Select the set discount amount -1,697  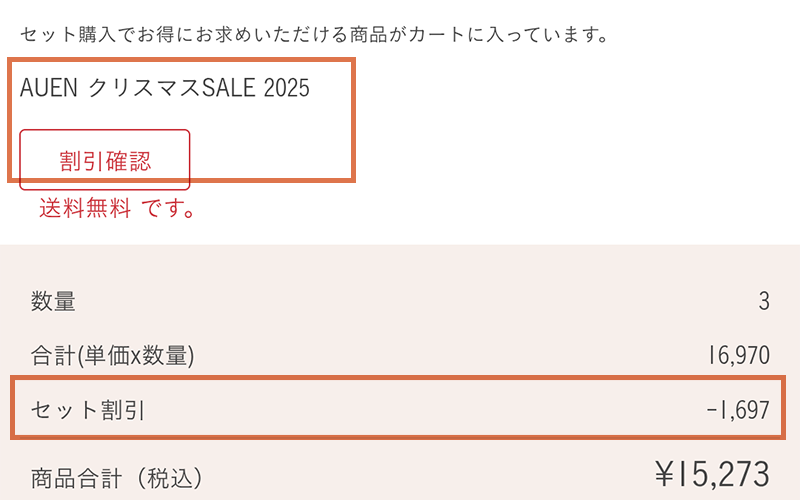(x=737, y=409)
